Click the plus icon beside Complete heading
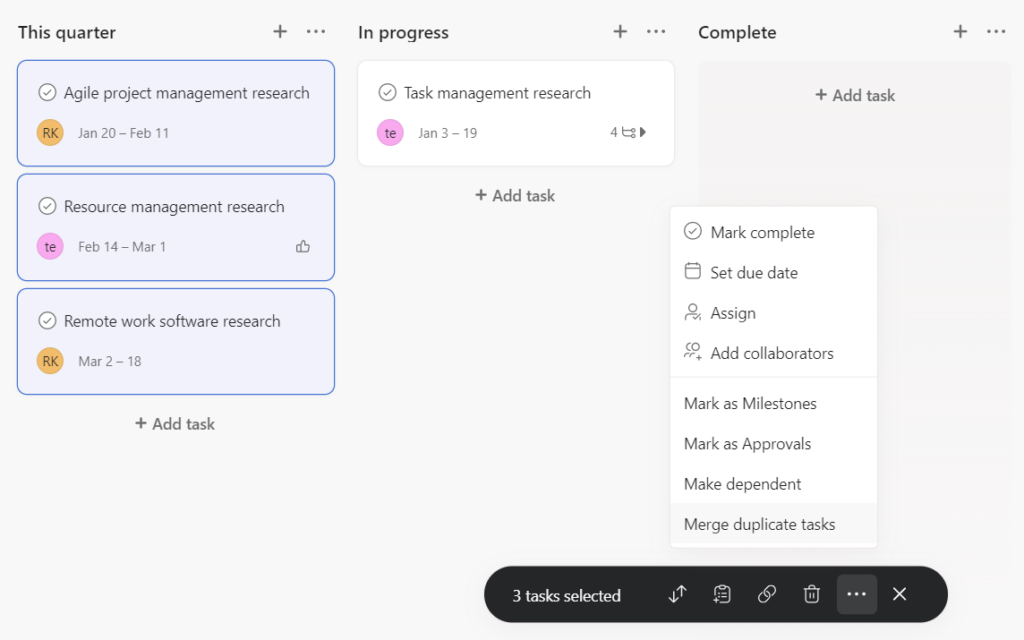The image size is (1024, 640). [960, 32]
